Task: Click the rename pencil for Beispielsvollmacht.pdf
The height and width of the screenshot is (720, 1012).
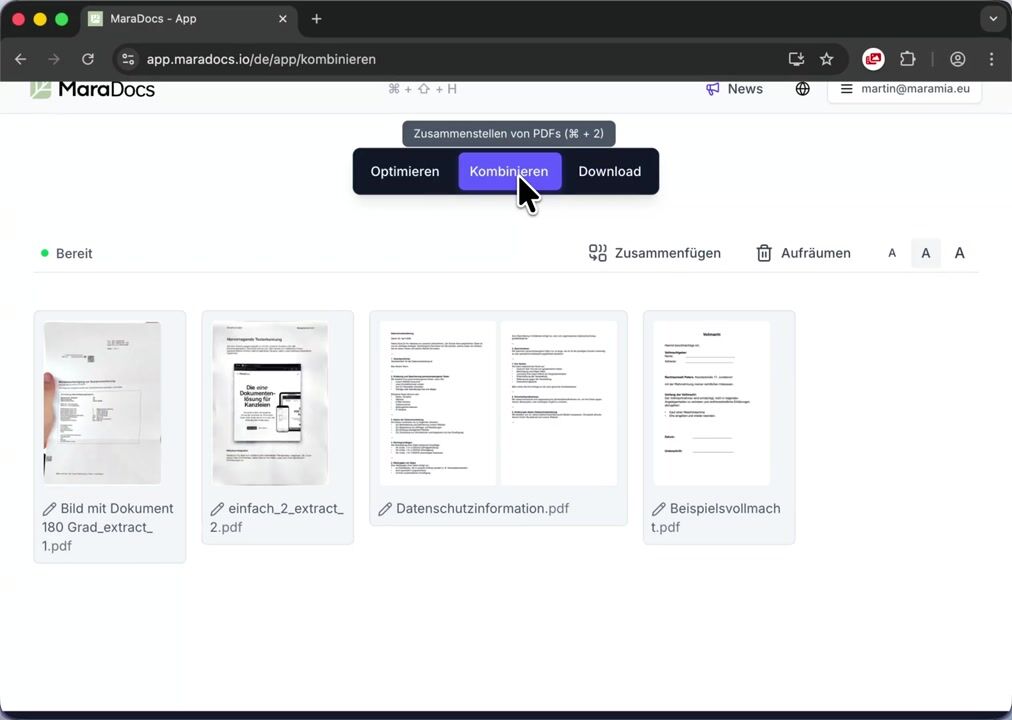Action: pyautogui.click(x=659, y=509)
